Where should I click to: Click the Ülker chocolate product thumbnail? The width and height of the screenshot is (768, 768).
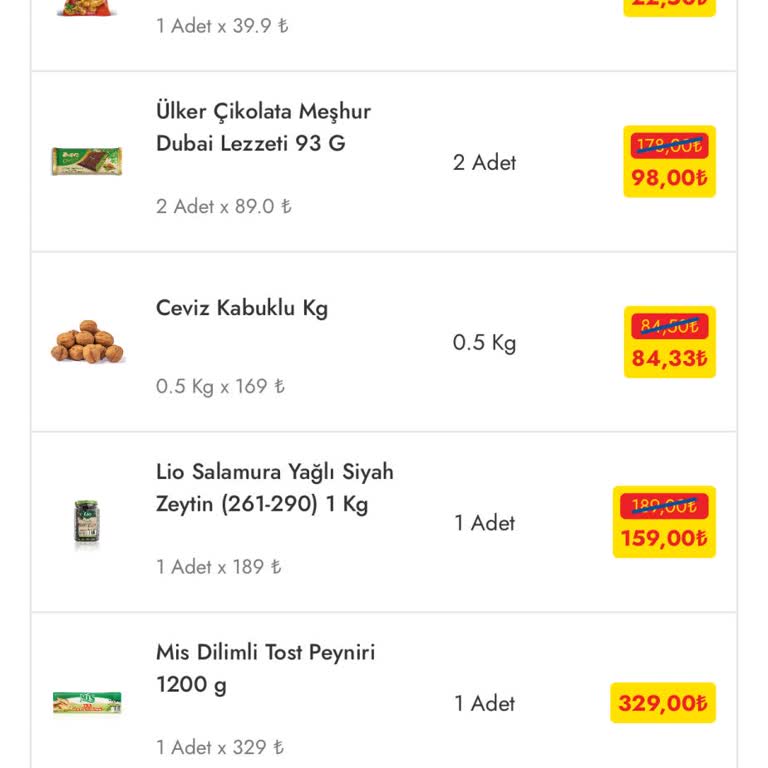point(87,161)
